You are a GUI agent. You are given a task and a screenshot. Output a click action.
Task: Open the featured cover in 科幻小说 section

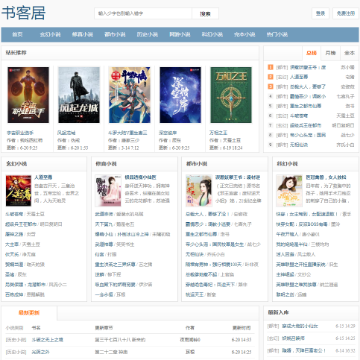click(289, 191)
